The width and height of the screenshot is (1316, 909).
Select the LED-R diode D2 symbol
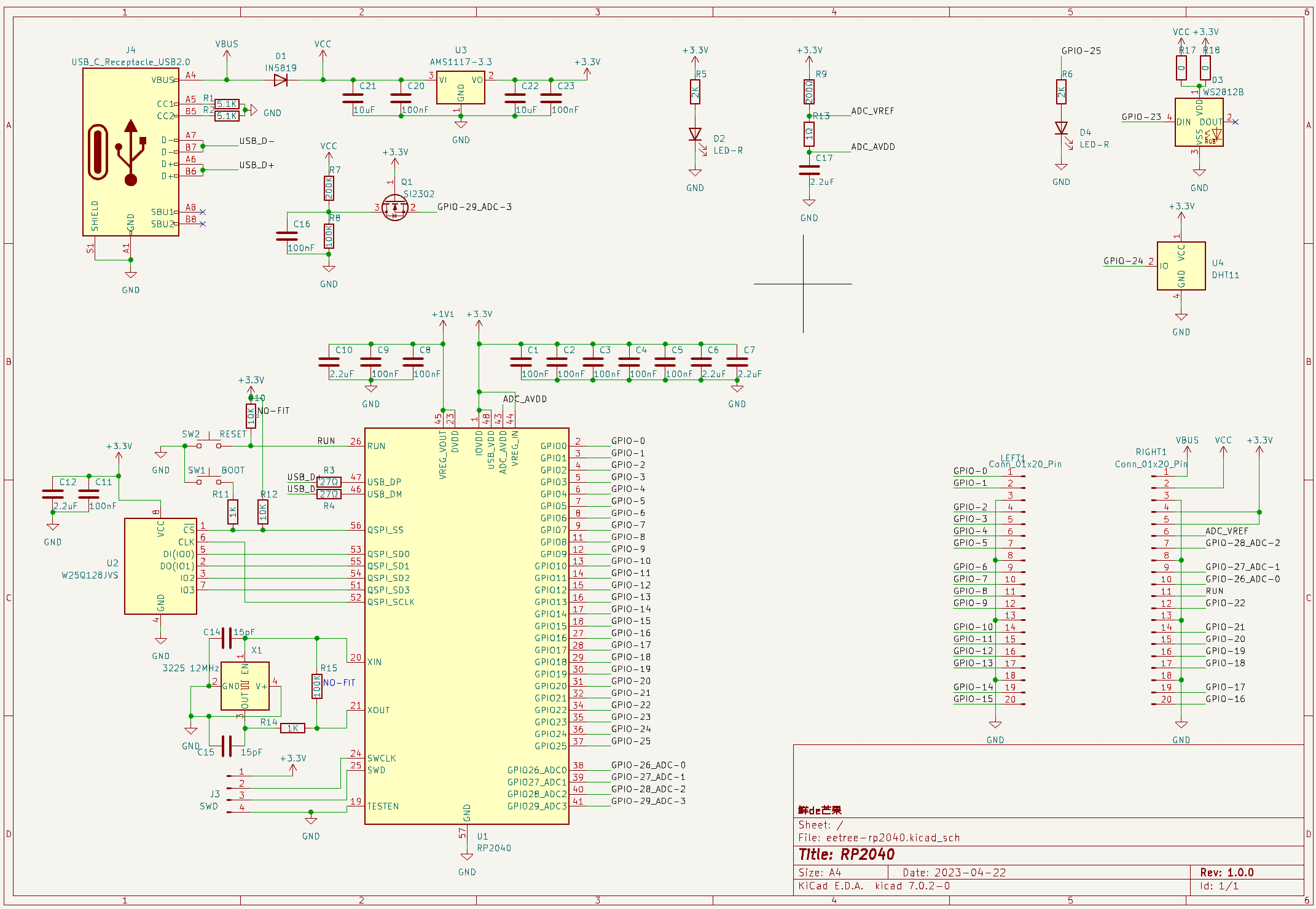click(x=695, y=135)
